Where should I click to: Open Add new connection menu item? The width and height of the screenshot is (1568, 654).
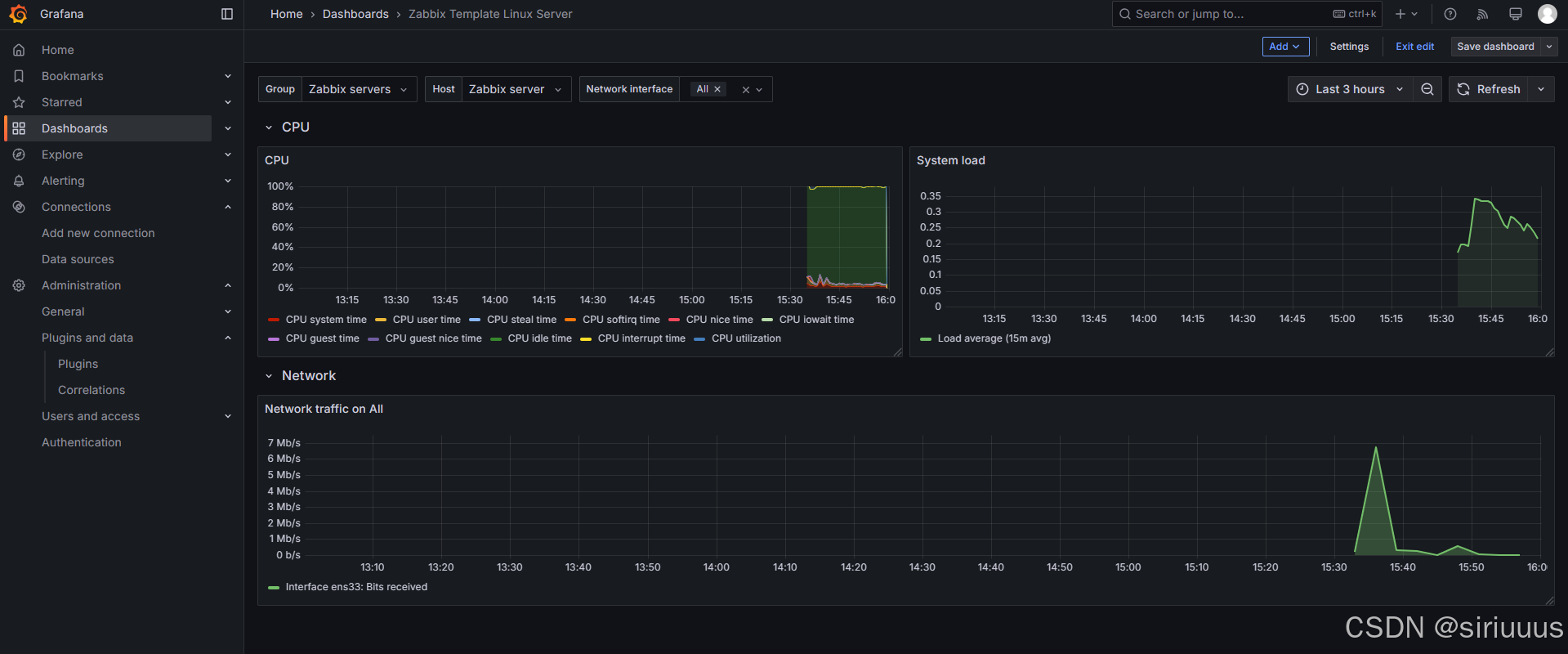pyautogui.click(x=98, y=233)
